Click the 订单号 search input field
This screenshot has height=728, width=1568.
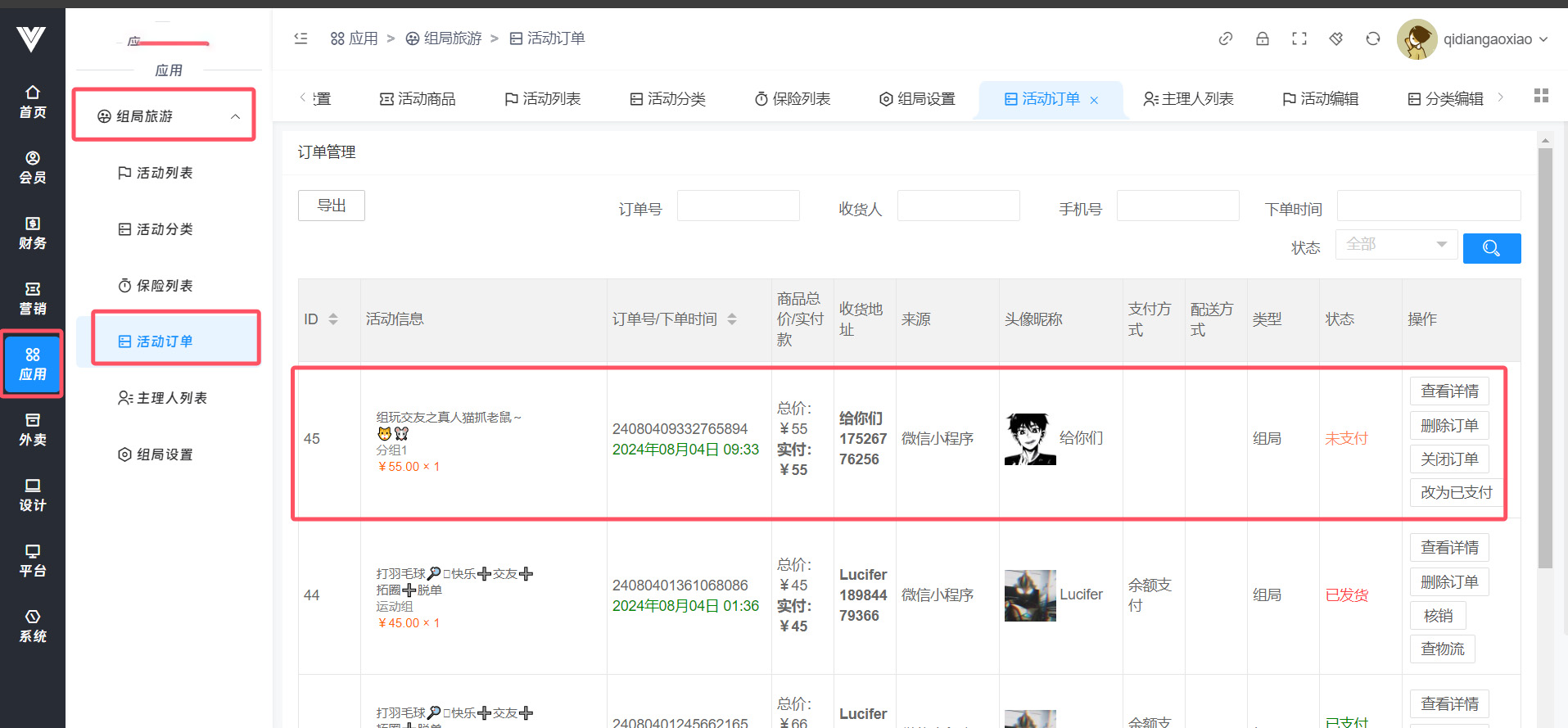[x=738, y=206]
